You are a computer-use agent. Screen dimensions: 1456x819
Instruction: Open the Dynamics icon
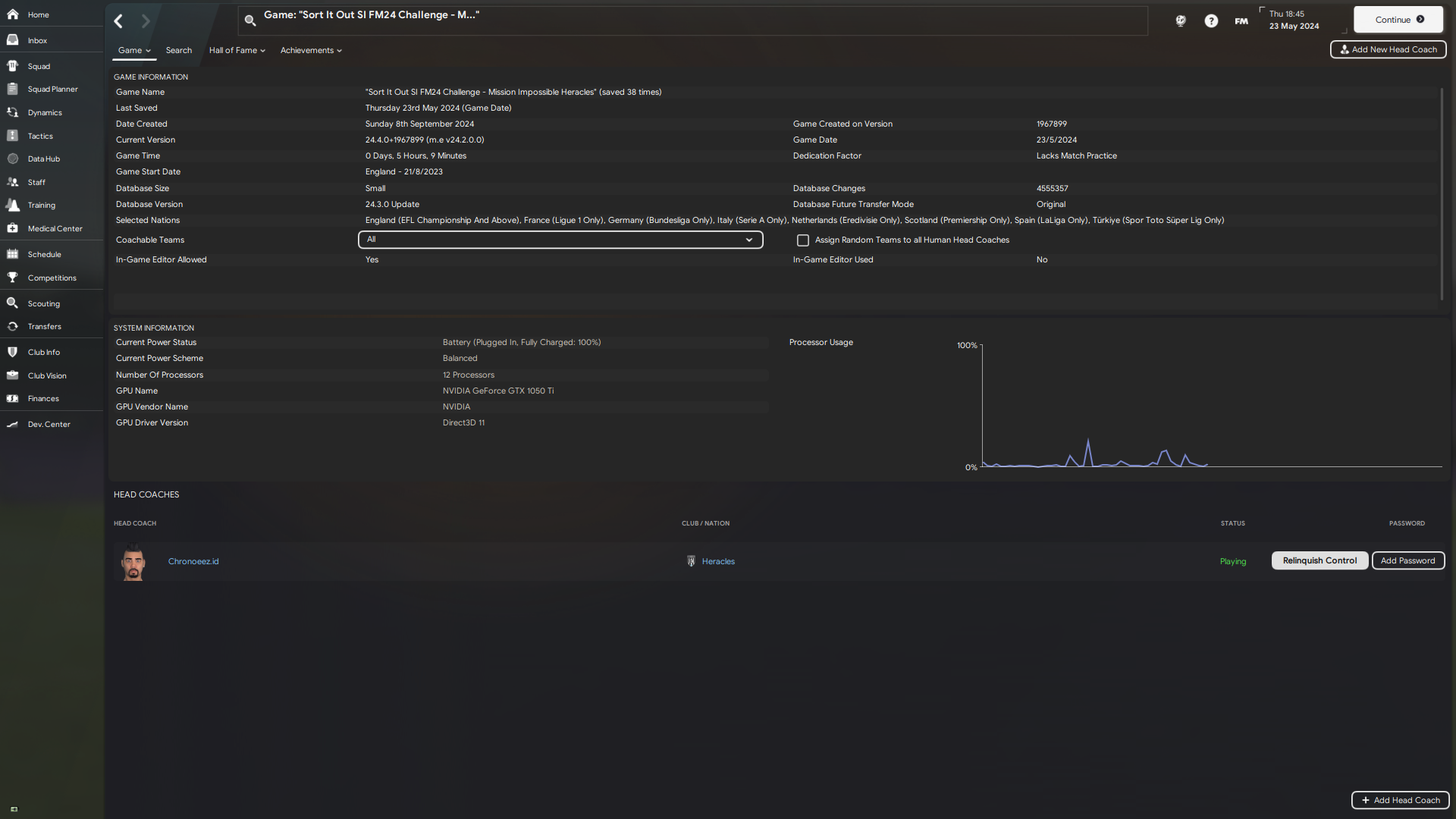click(x=13, y=112)
